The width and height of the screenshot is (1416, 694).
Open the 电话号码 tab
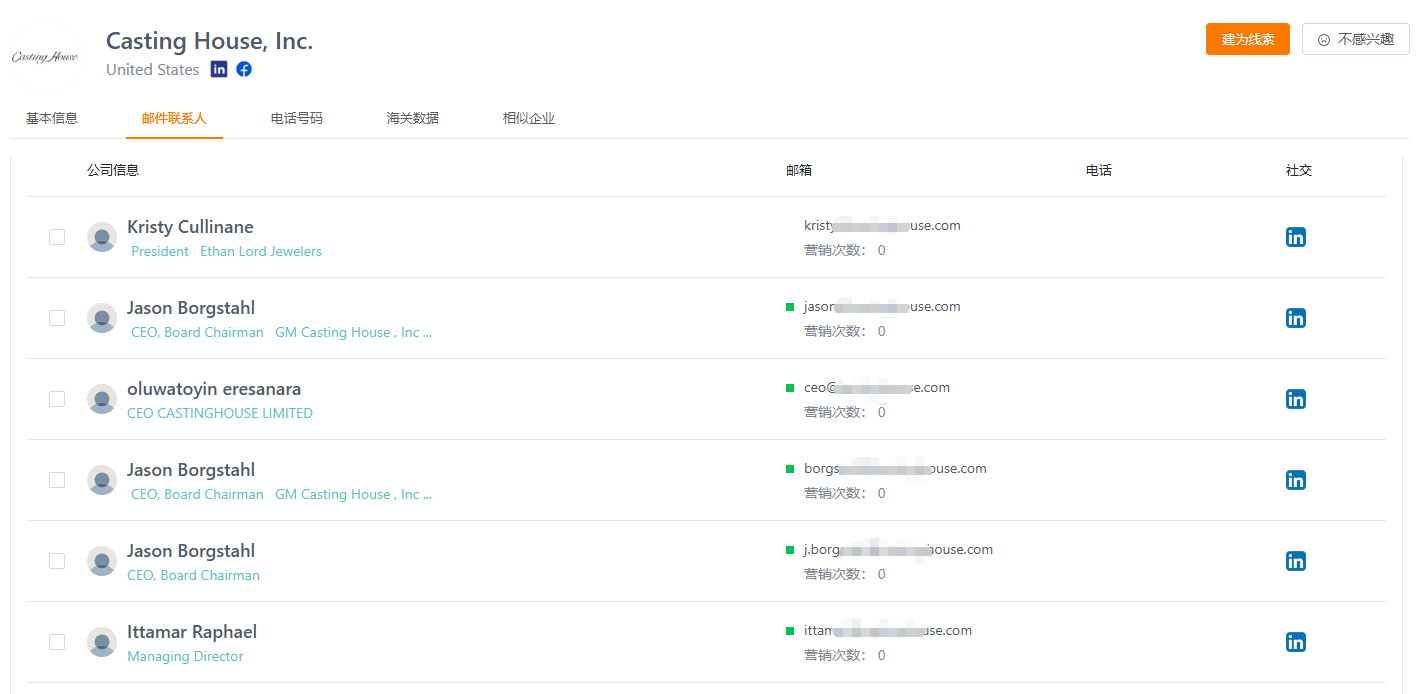tap(297, 118)
